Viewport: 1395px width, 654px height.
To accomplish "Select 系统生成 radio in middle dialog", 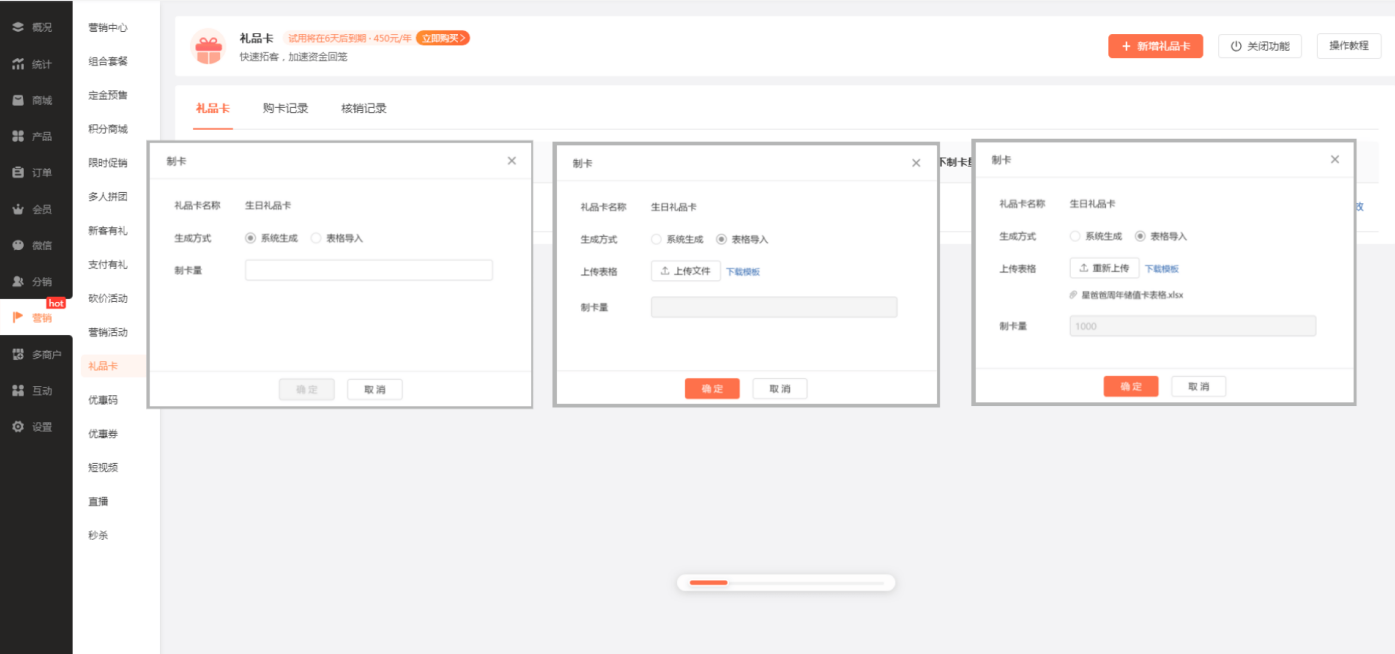I will coord(656,239).
